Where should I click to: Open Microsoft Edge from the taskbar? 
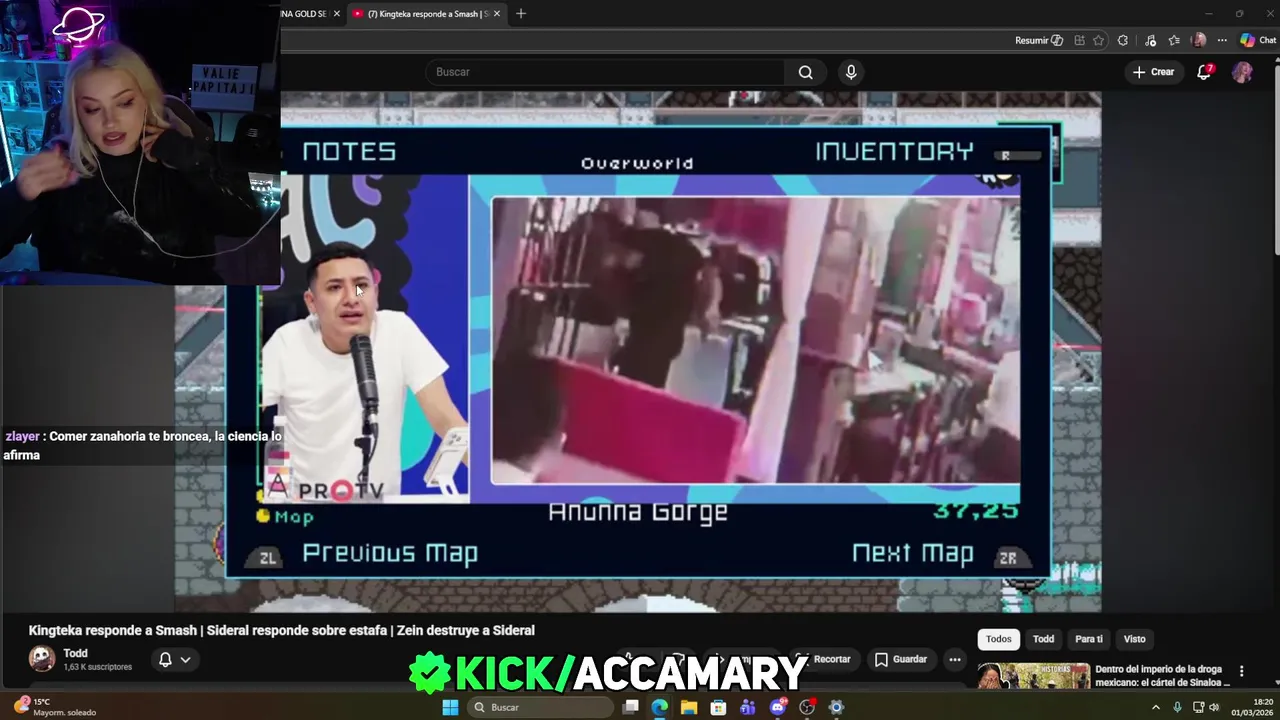tap(659, 707)
